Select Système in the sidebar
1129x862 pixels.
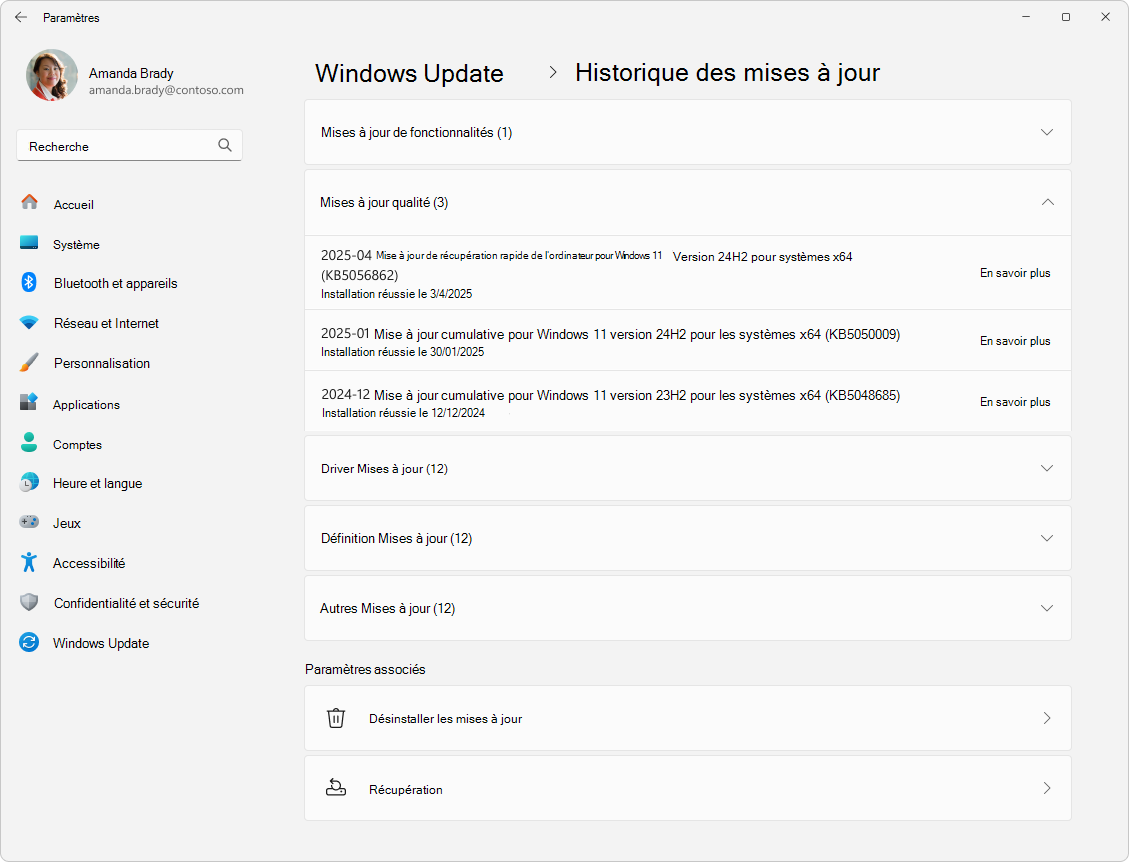pyautogui.click(x=76, y=245)
